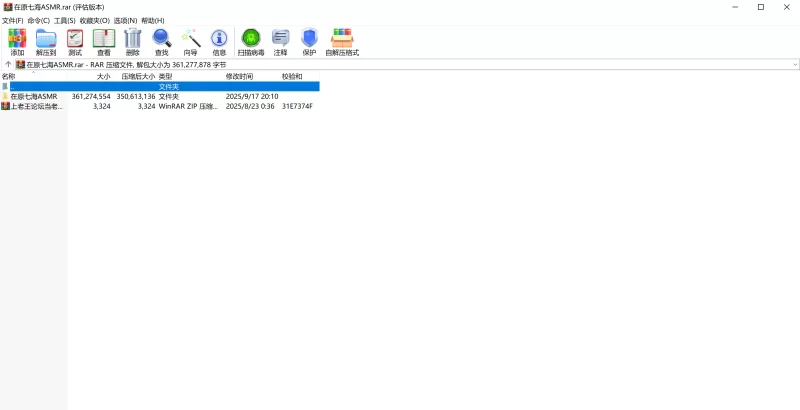The image size is (800, 410).
Task: Open the Help (帮助) menu
Action: click(x=153, y=20)
